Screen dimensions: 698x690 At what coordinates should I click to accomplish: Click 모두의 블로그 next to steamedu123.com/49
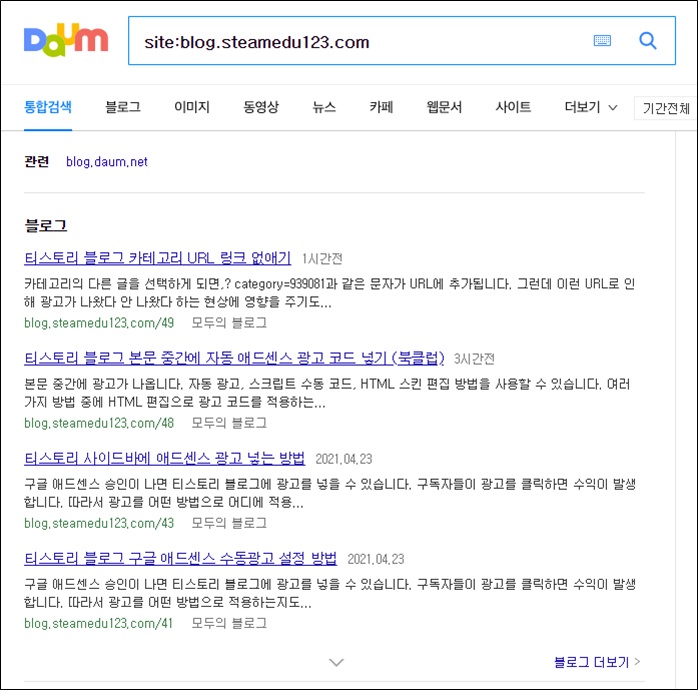[229, 323]
